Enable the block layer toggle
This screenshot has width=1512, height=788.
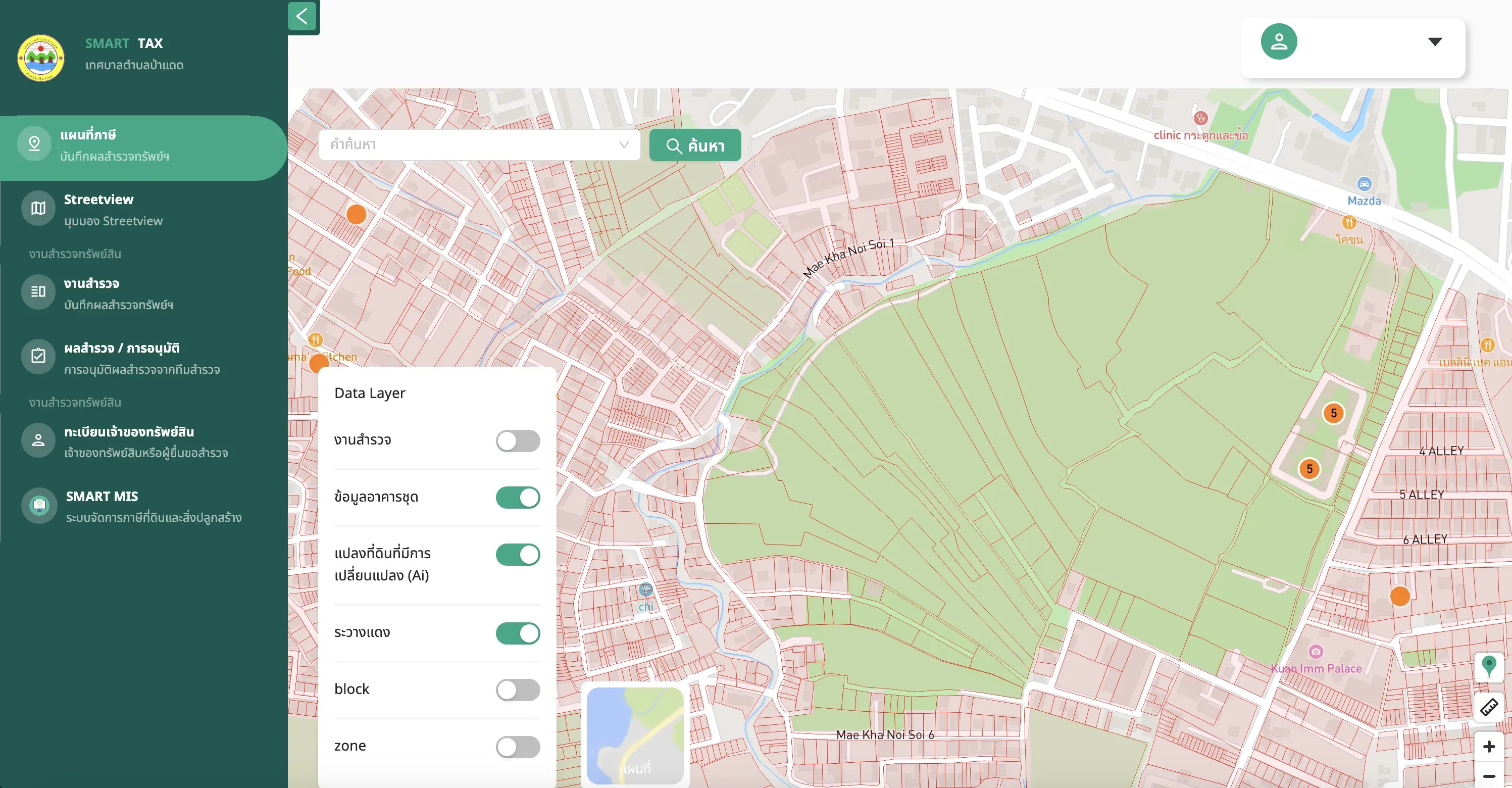(518, 689)
